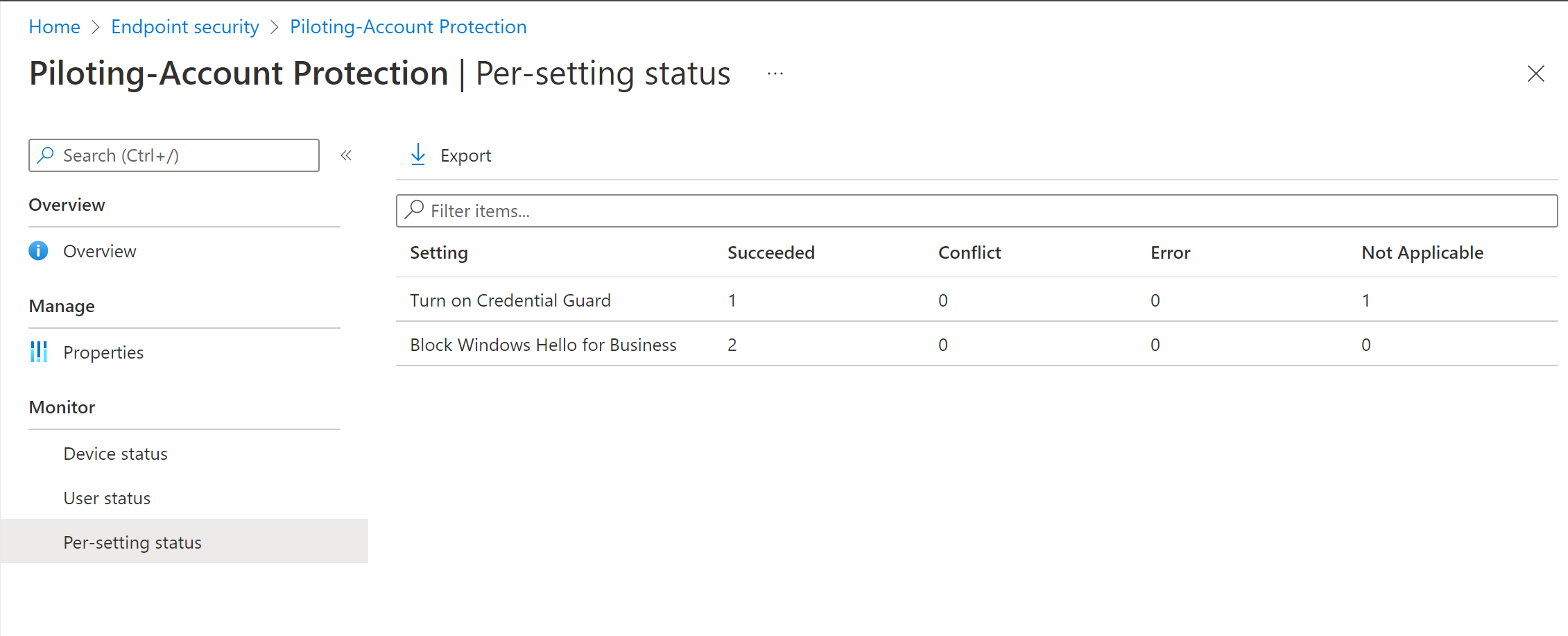1568x636 pixels.
Task: Sort by the Conflict column header
Action: pos(969,252)
